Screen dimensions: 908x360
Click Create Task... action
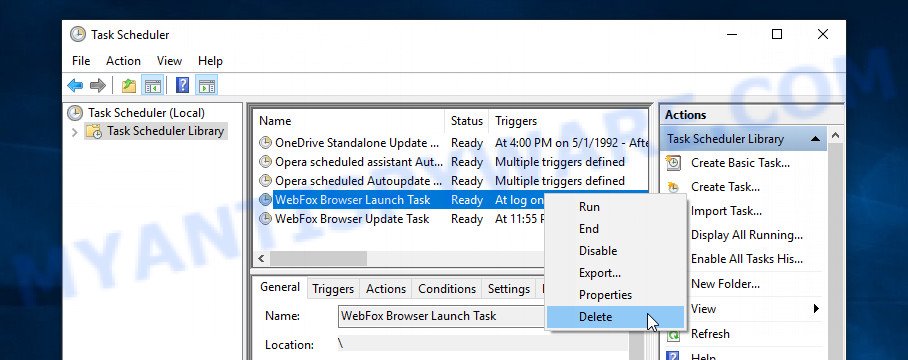coord(725,187)
